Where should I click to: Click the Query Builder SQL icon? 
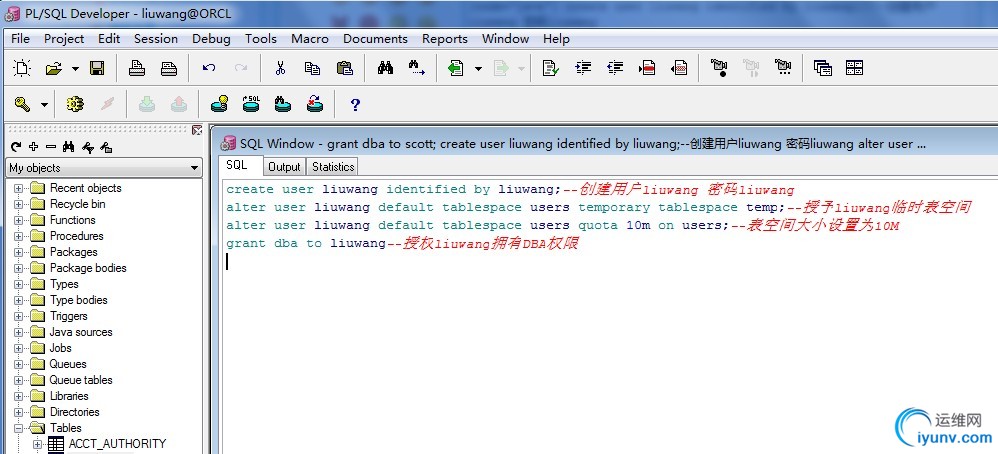pos(251,104)
